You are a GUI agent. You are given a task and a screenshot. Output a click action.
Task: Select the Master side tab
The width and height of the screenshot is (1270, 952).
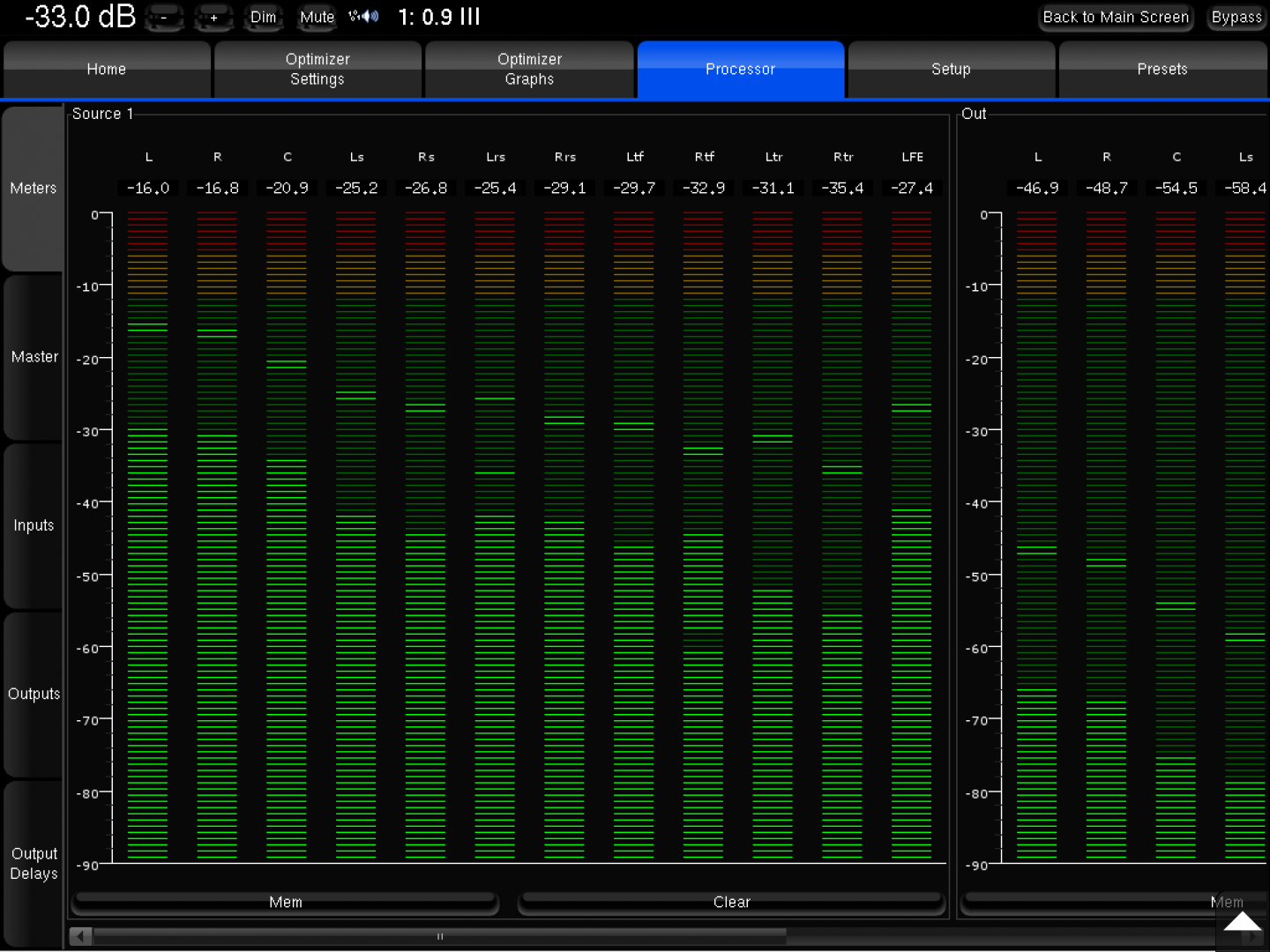pos(34,357)
